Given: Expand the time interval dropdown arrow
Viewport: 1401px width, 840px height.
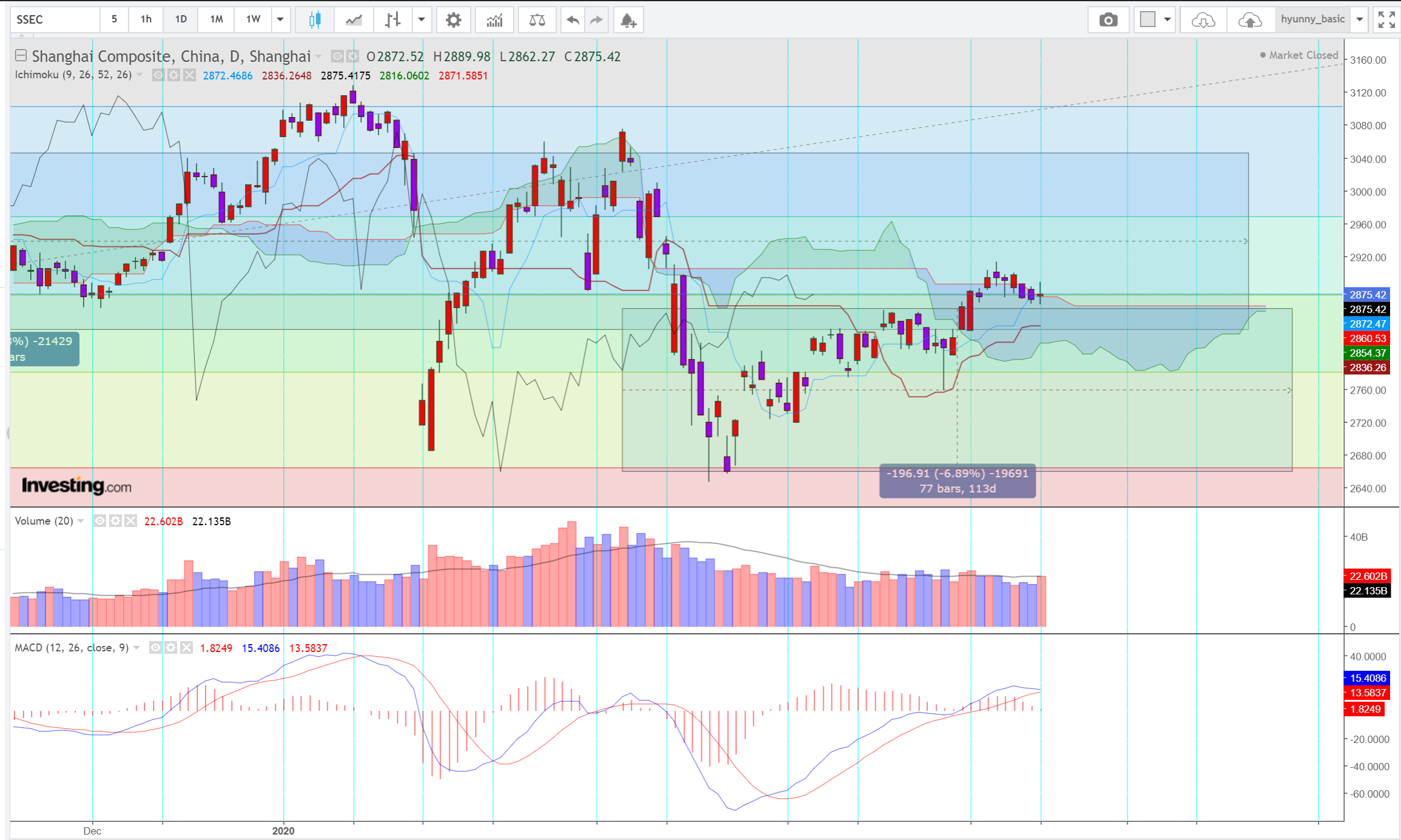Looking at the screenshot, I should click(x=280, y=19).
